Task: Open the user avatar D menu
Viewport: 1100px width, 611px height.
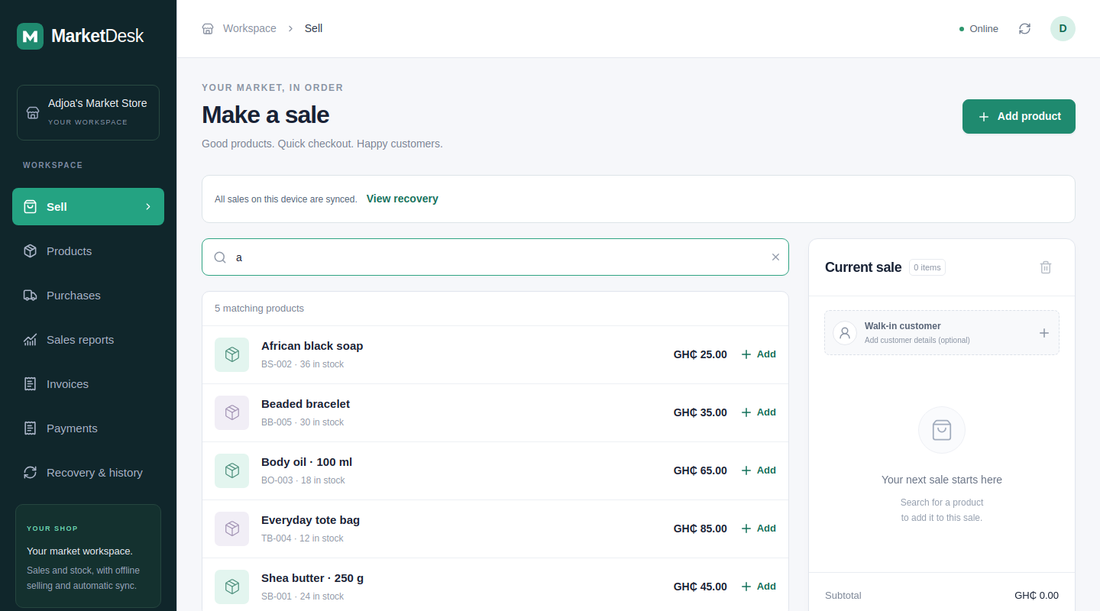Action: (1062, 29)
